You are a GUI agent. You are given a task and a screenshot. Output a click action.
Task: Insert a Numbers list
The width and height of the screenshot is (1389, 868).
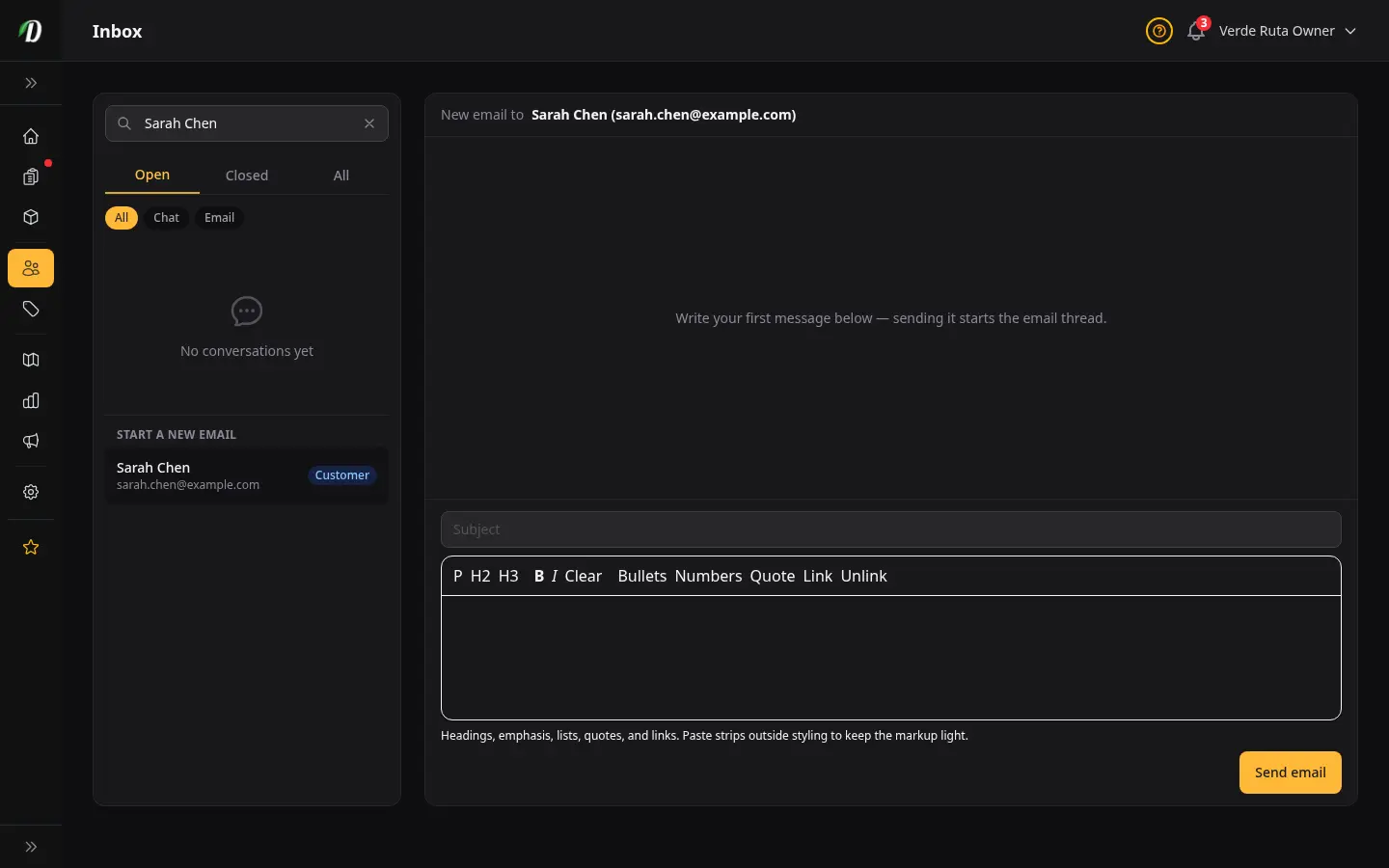click(709, 576)
